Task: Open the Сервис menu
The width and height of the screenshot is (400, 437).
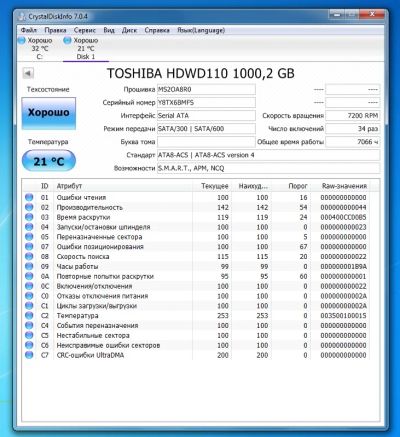Action: [85, 30]
